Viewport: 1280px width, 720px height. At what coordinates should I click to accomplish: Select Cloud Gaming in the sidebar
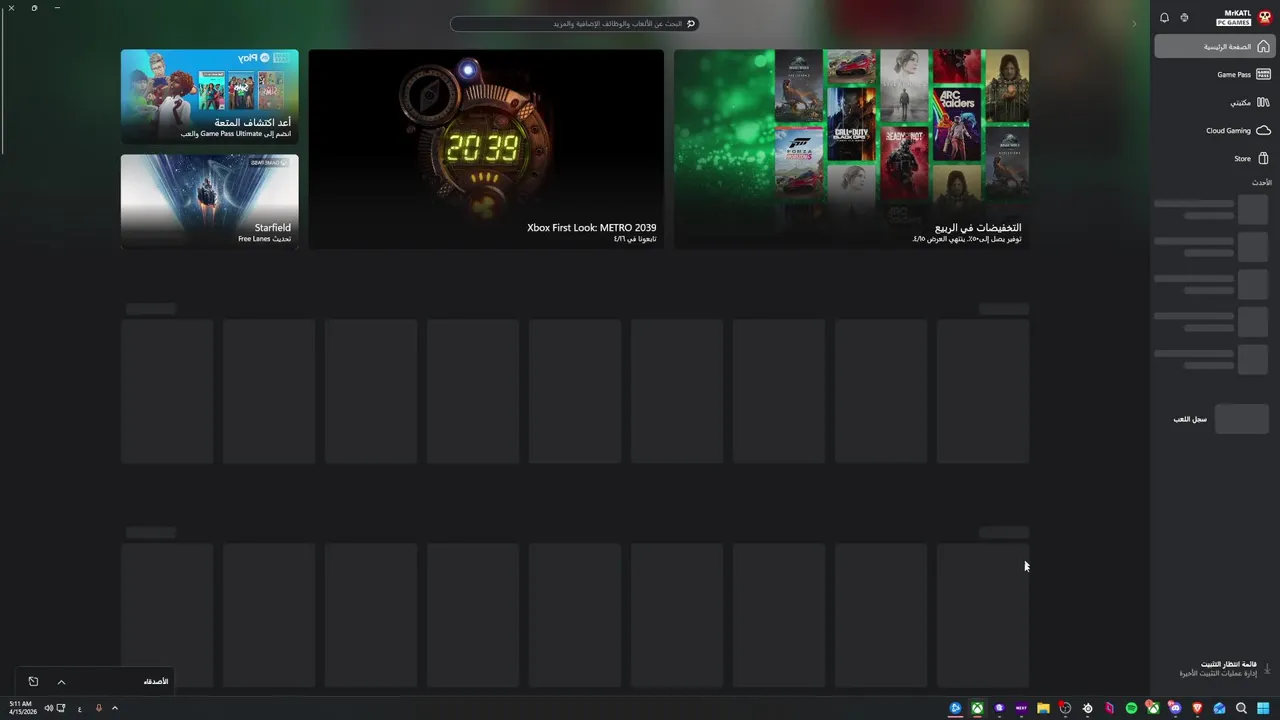1214,130
